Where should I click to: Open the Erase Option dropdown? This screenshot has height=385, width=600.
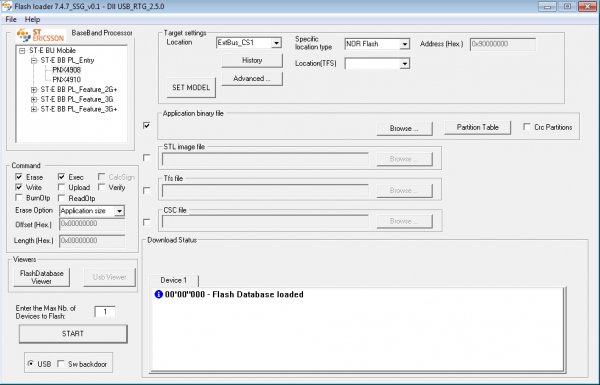pyautogui.click(x=119, y=211)
